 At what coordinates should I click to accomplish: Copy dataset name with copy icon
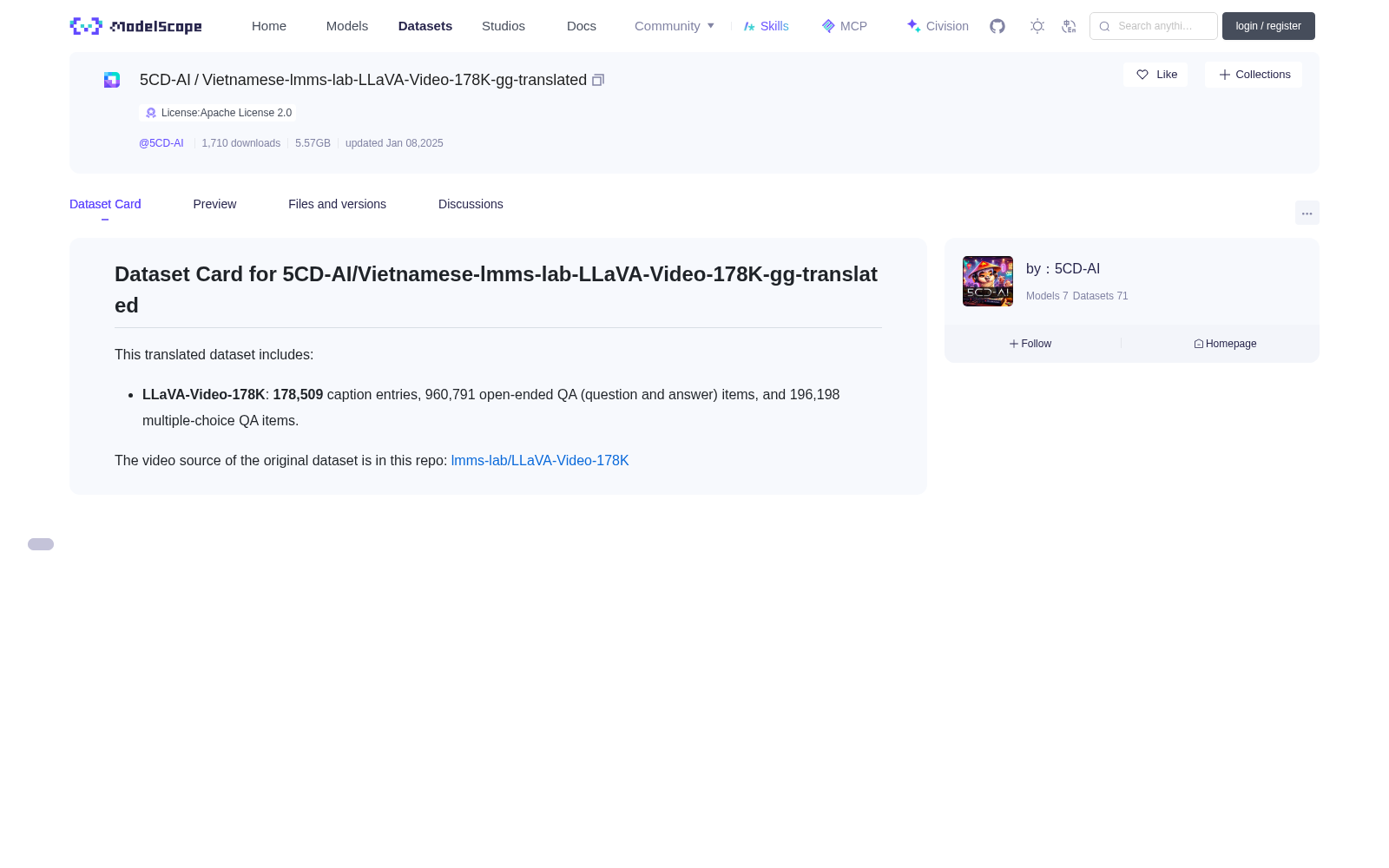click(598, 80)
